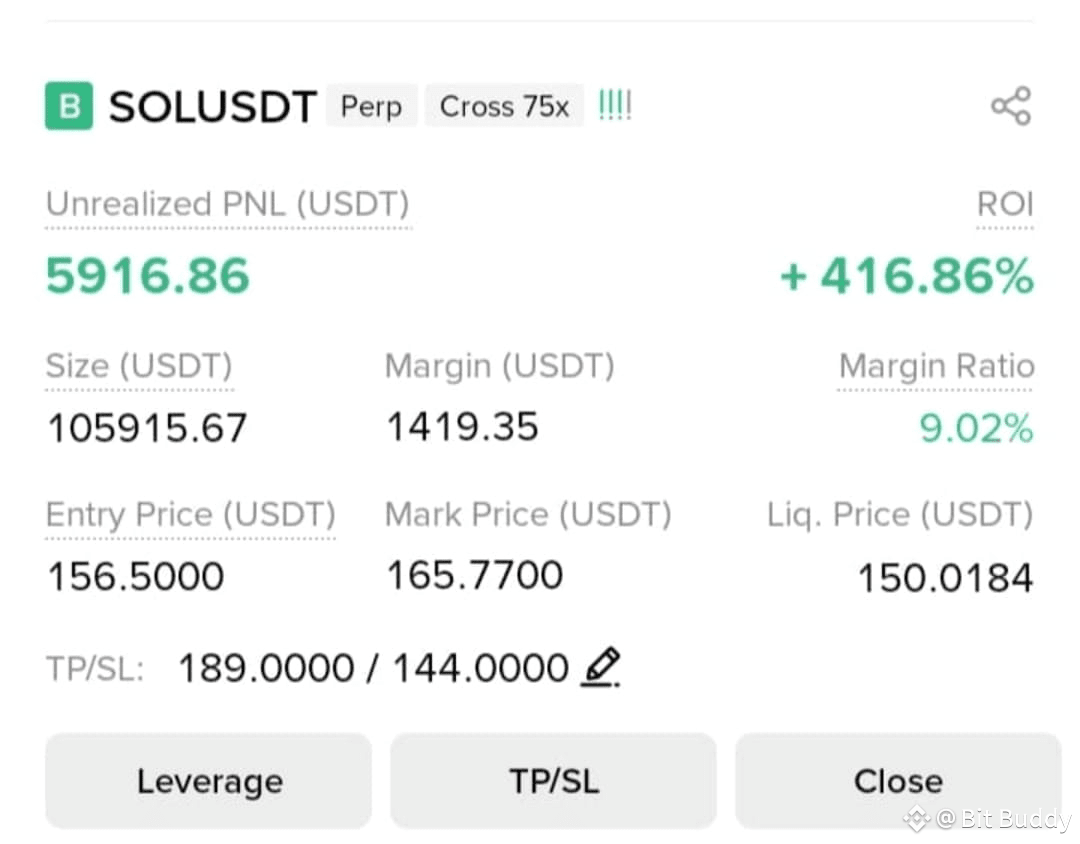Click the +416.86% ROI value

906,276
